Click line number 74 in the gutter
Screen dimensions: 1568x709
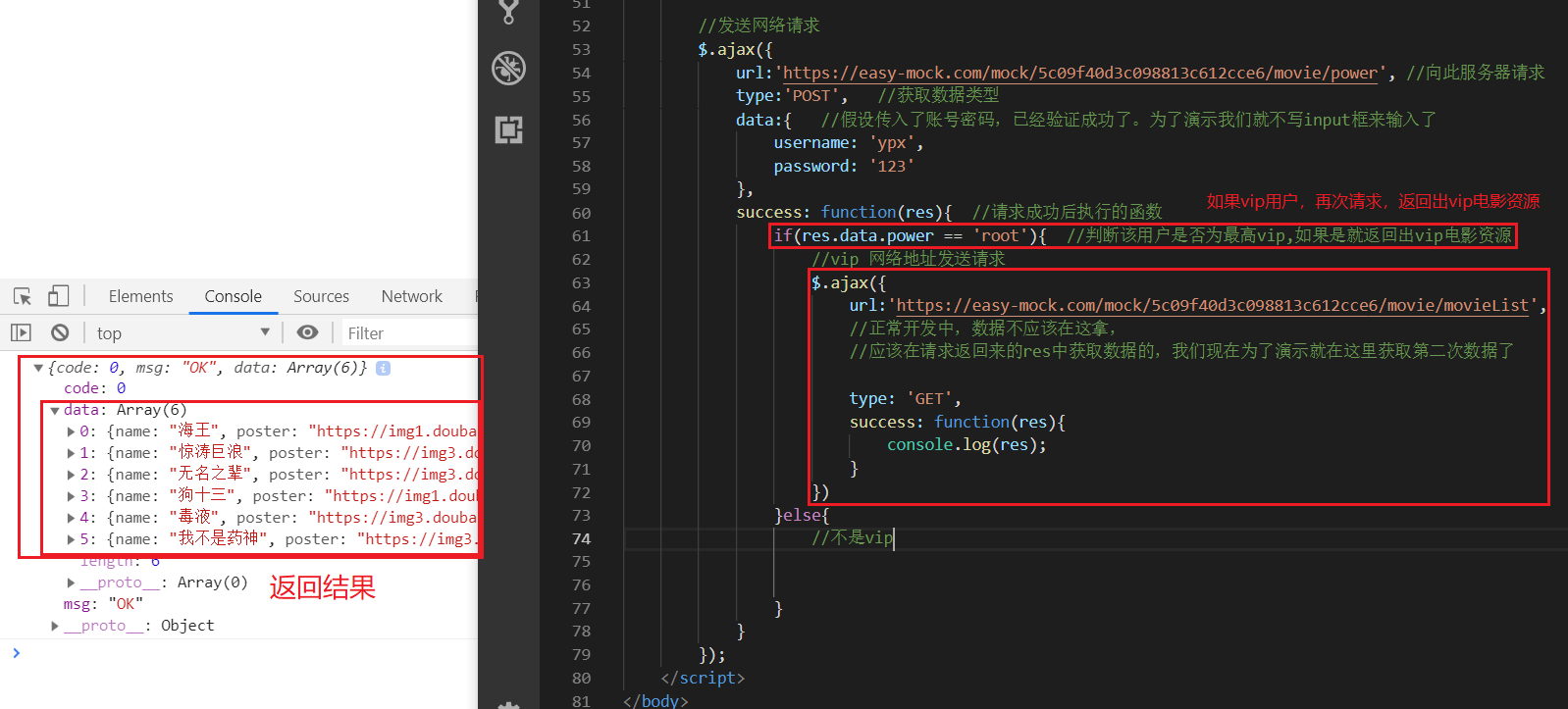point(582,538)
